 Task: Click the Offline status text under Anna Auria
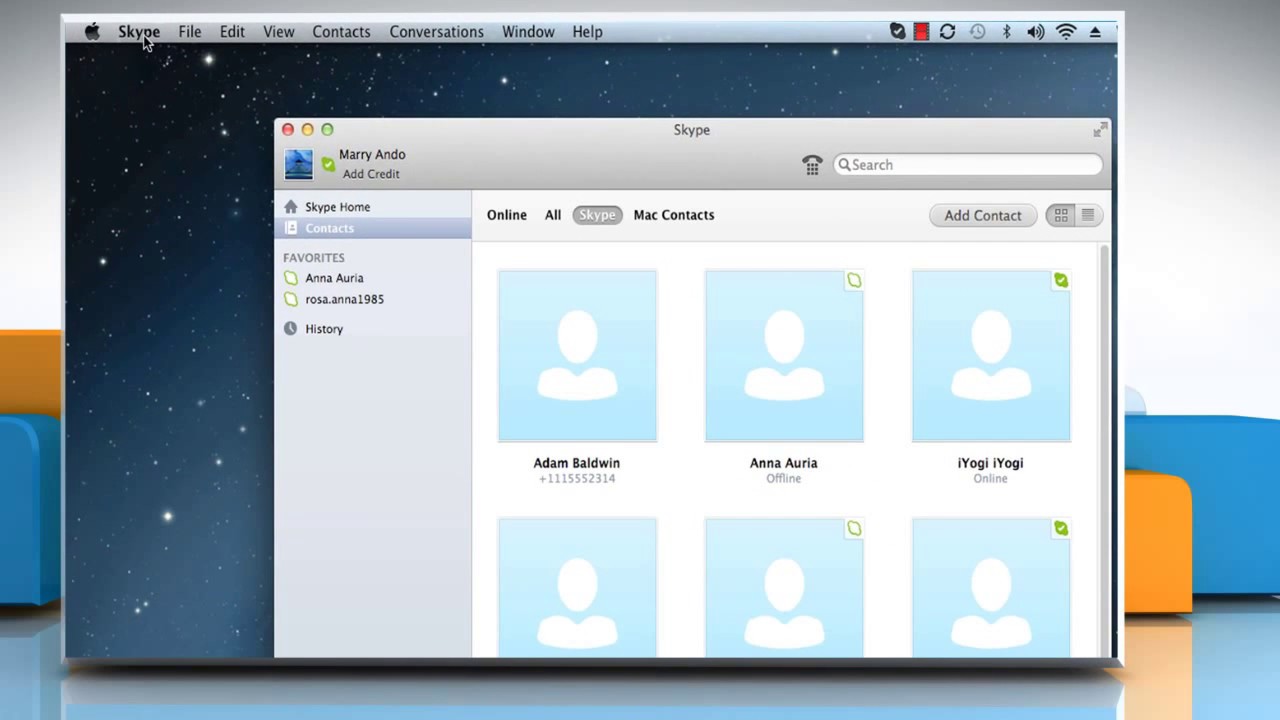784,479
